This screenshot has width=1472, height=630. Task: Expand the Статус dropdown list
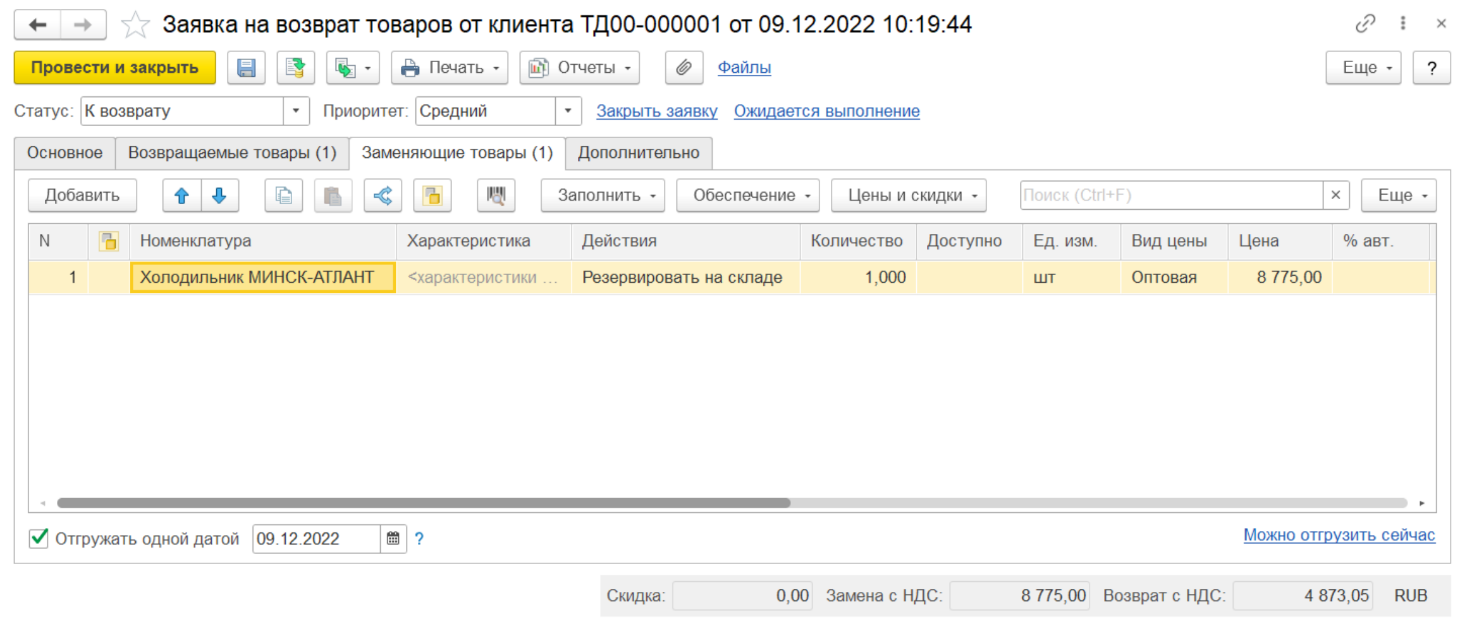pos(296,111)
